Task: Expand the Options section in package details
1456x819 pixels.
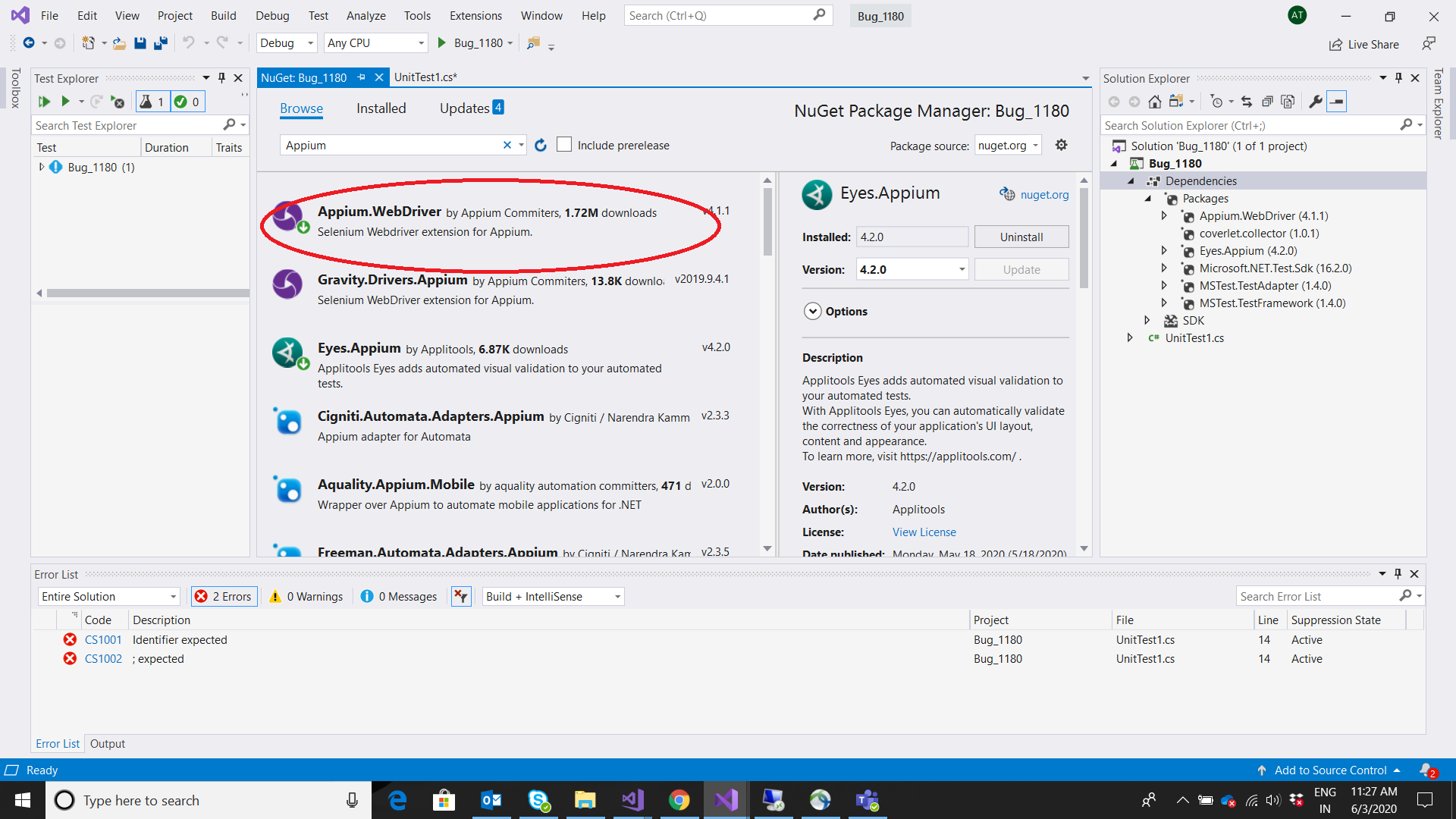Action: 813,311
